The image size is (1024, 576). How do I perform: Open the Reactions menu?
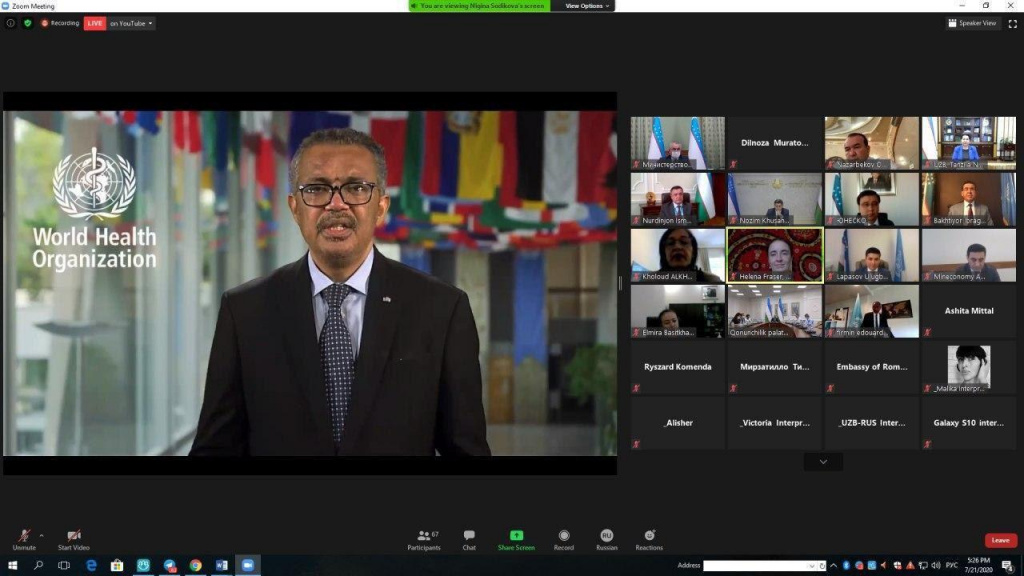649,536
